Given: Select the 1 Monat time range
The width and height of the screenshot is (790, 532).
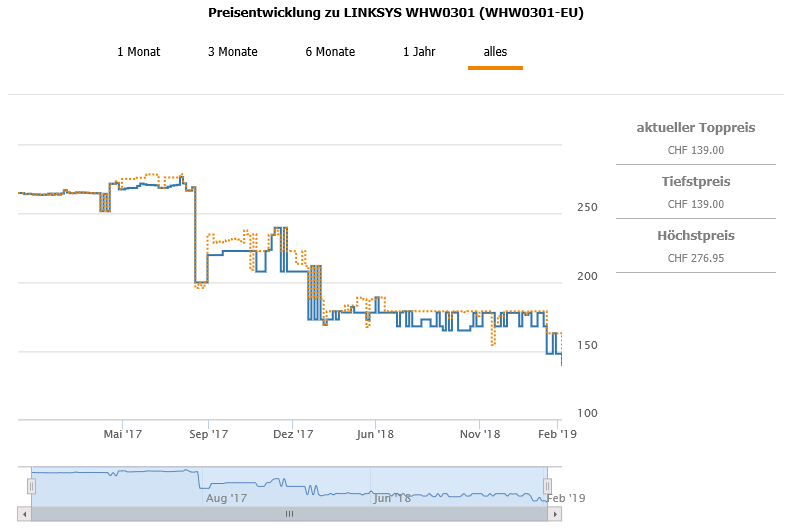Looking at the screenshot, I should click(x=138, y=52).
